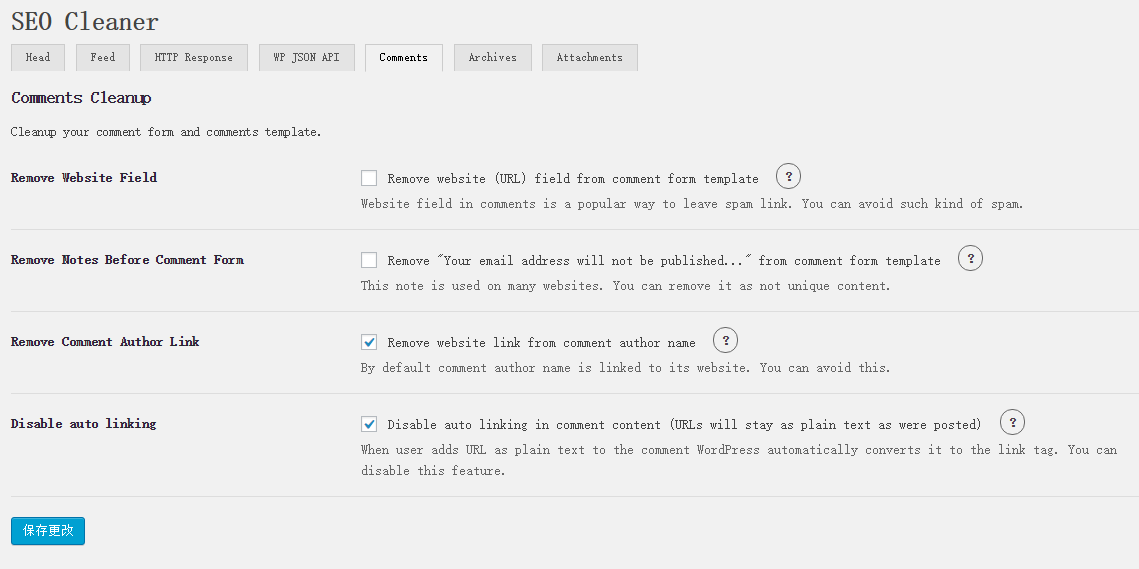Click the Disable auto linking row title
The image size is (1139, 569).
pos(83,424)
